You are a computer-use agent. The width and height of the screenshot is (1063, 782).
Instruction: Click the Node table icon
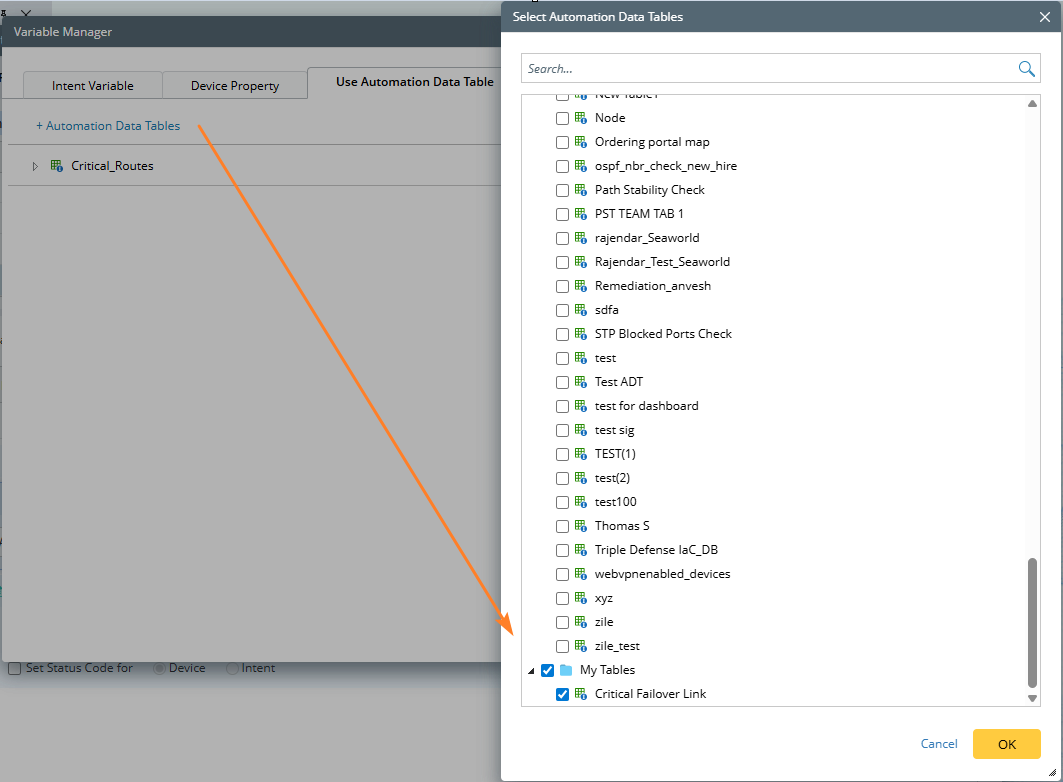[x=581, y=118]
